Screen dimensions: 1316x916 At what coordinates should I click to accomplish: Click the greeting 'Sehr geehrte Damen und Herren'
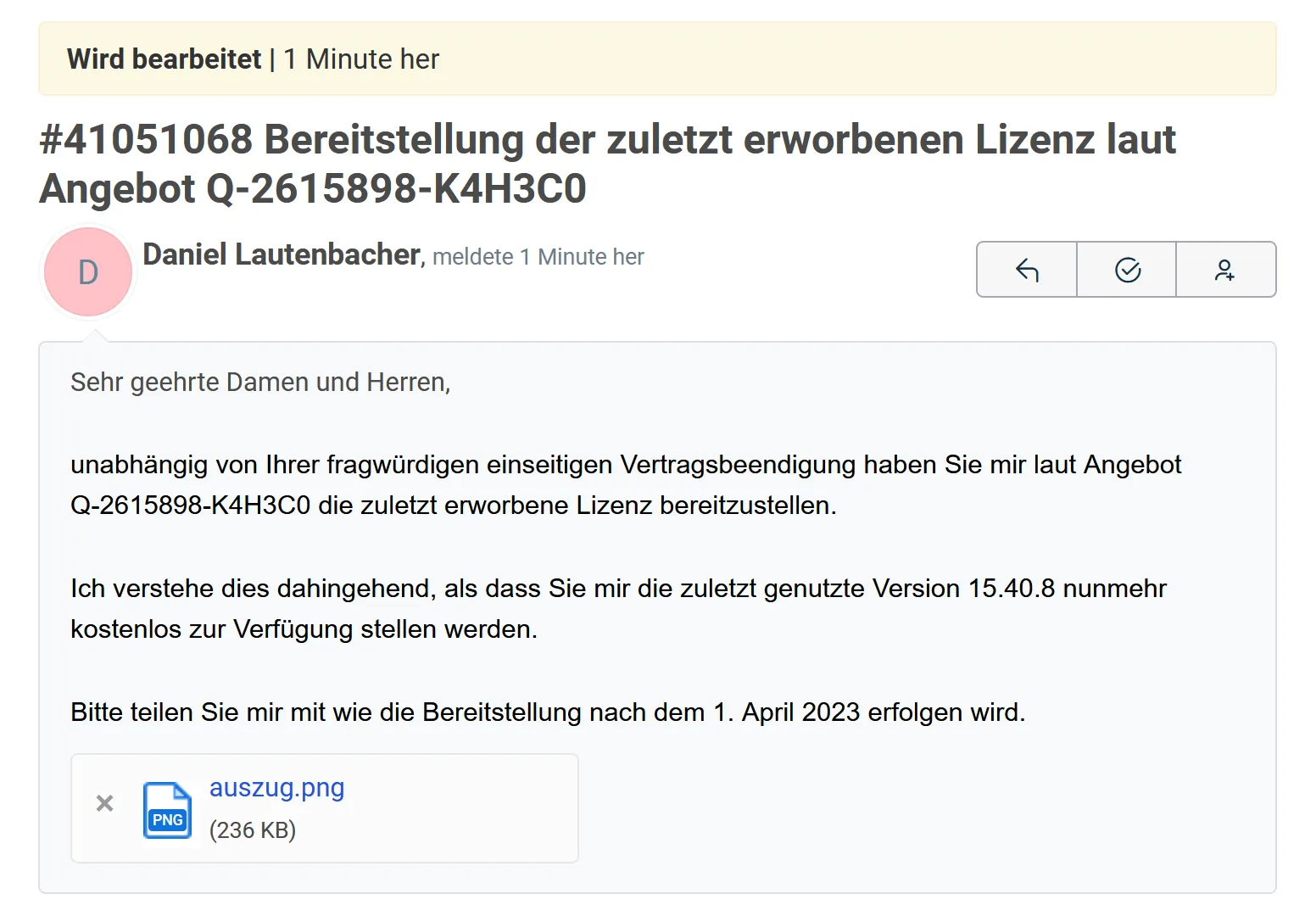[x=260, y=382]
